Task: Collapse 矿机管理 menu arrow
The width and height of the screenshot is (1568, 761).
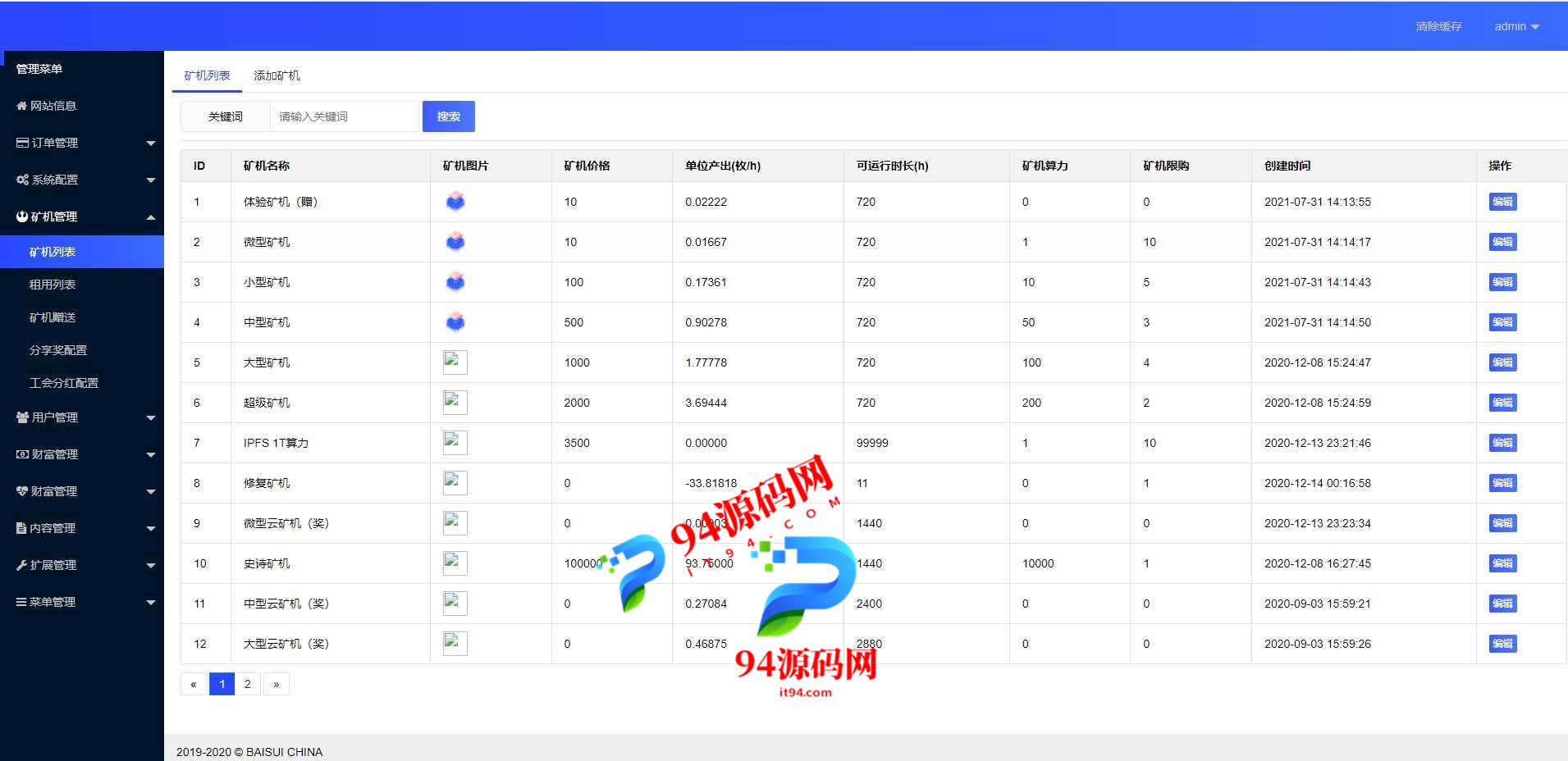Action: [x=151, y=217]
